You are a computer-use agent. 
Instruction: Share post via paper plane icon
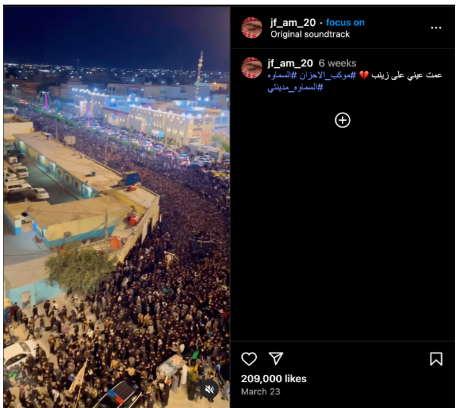(276, 358)
